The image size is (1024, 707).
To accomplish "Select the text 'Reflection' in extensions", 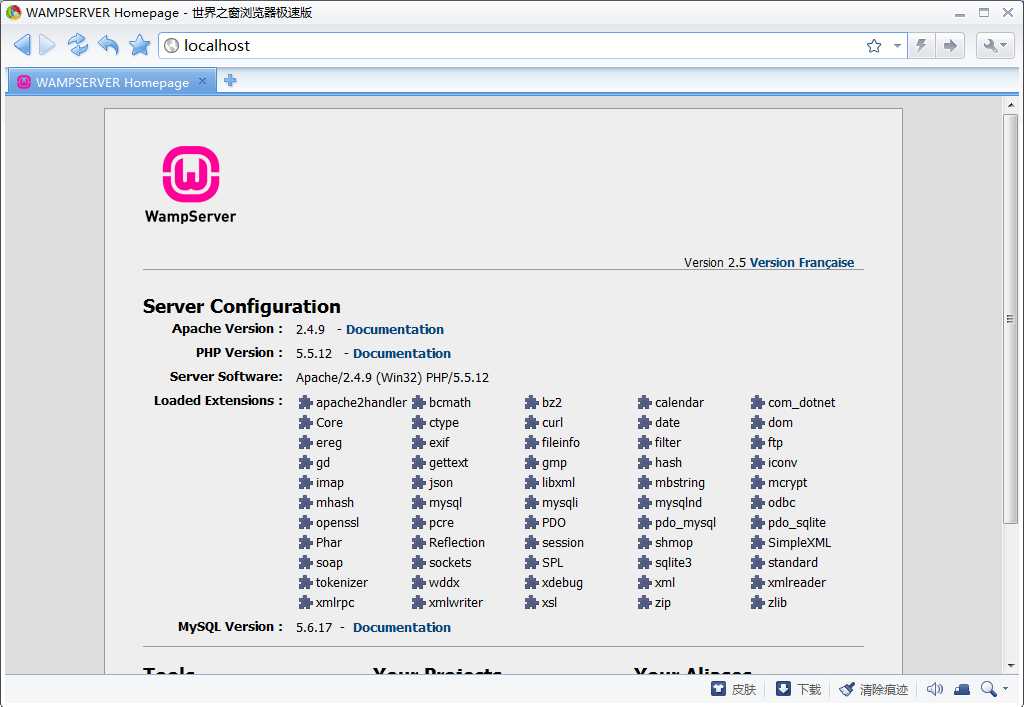I will (x=456, y=542).
